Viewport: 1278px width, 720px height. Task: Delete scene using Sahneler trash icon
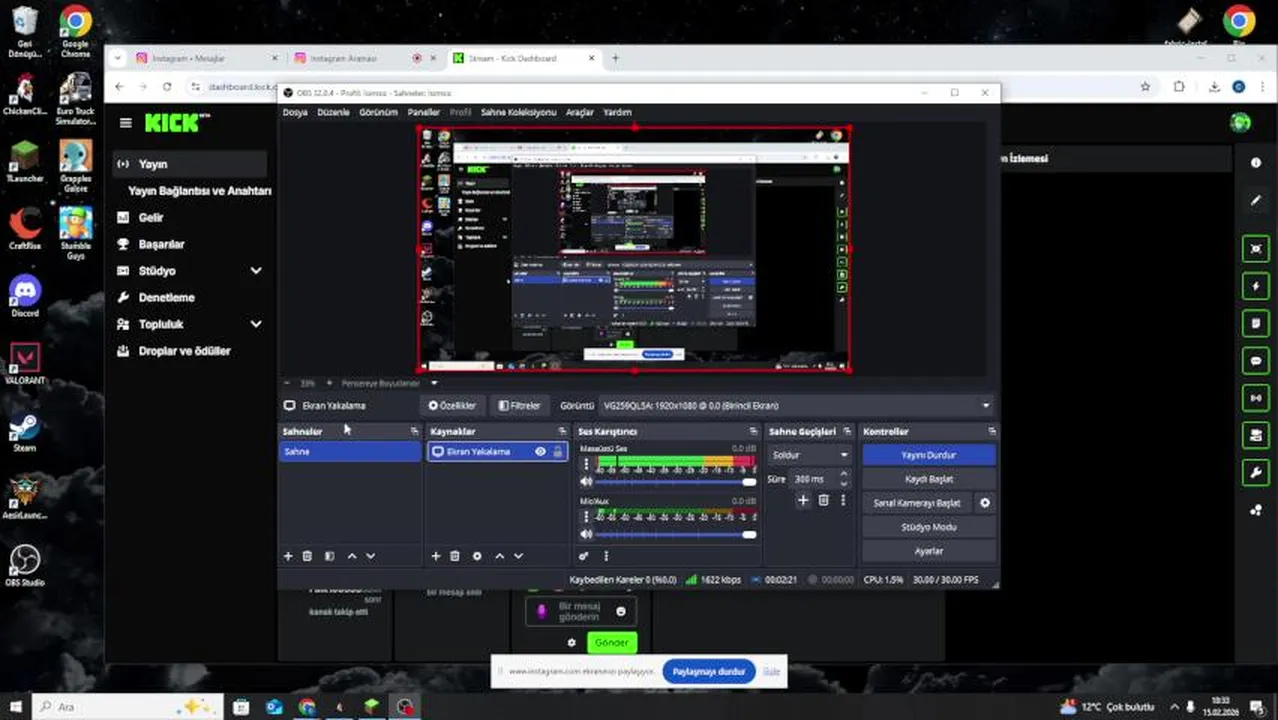coord(307,556)
